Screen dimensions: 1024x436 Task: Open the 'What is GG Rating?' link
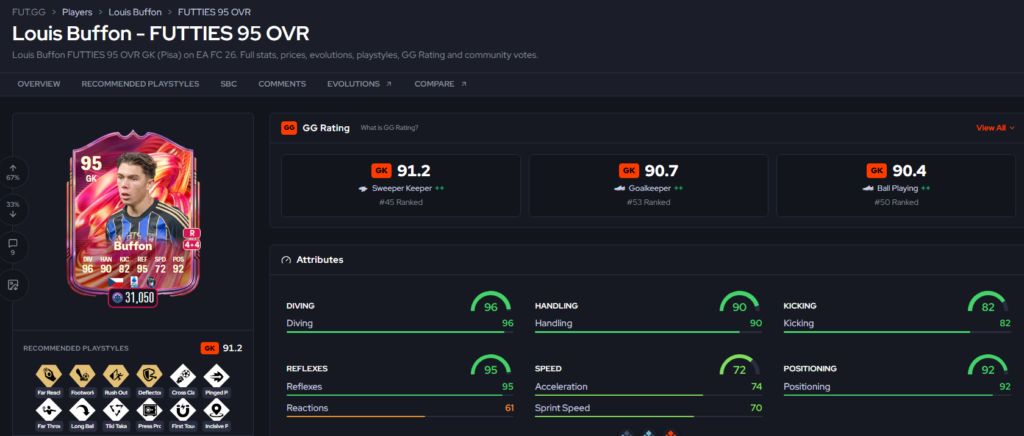tap(389, 128)
